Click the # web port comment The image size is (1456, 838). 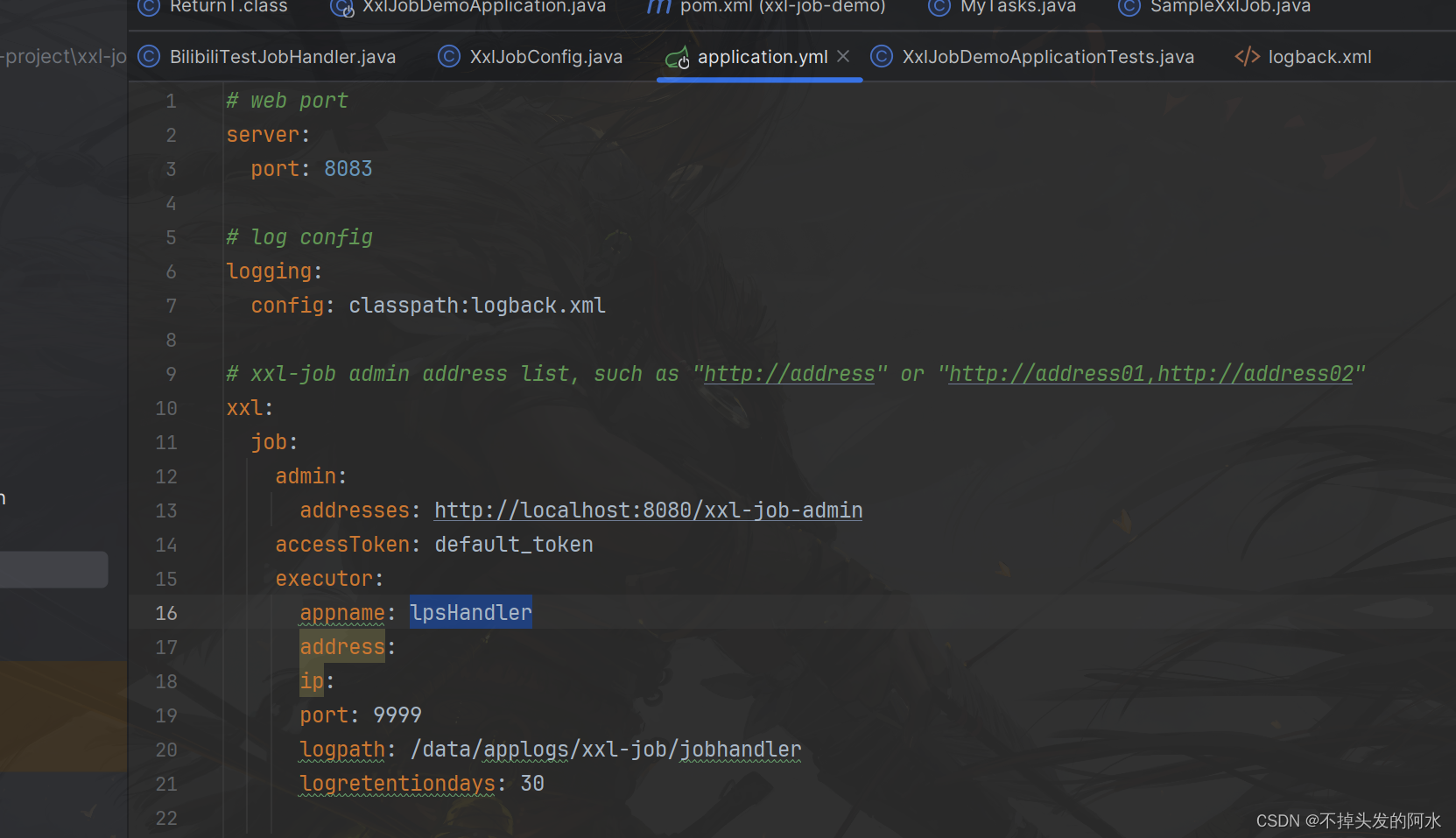pyautogui.click(x=287, y=101)
